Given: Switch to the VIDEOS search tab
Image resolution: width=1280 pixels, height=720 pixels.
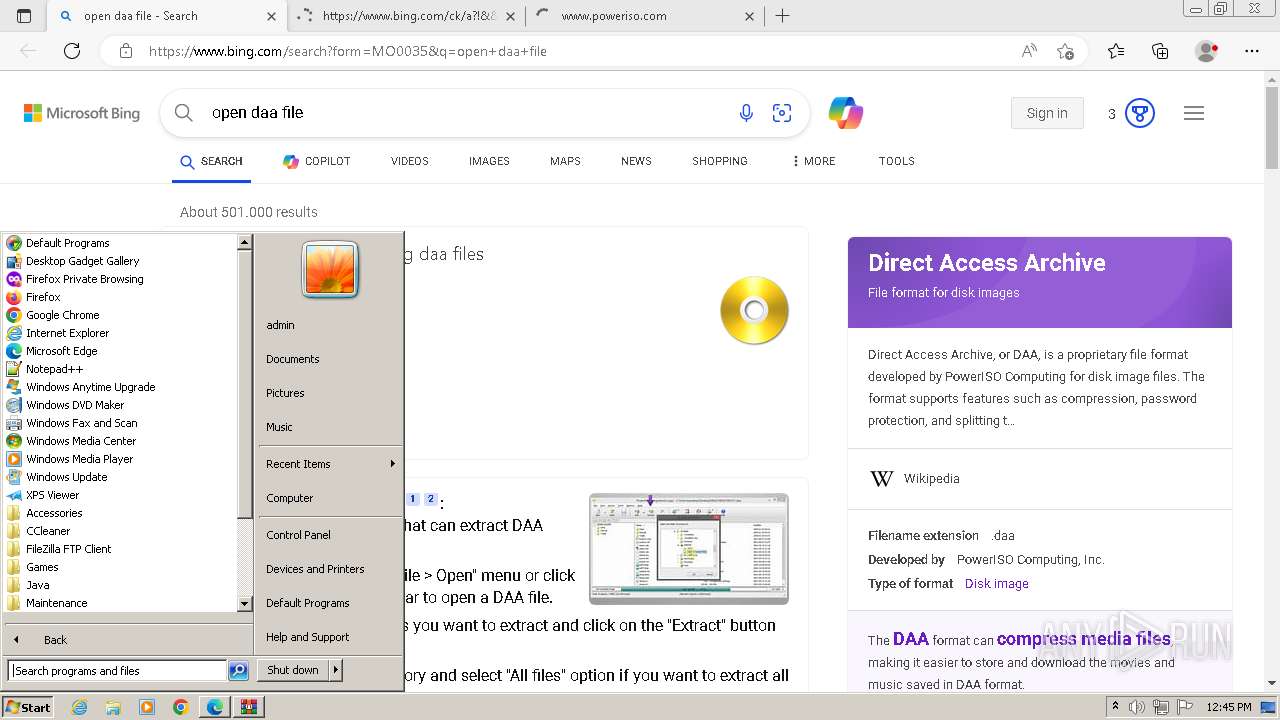Looking at the screenshot, I should coord(410,161).
